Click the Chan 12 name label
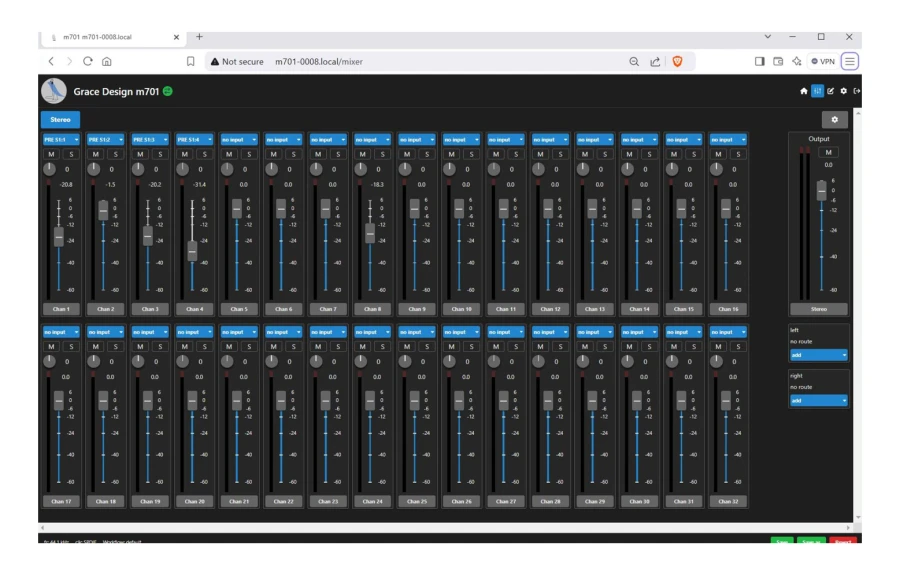This screenshot has width=900, height=575. pos(550,309)
